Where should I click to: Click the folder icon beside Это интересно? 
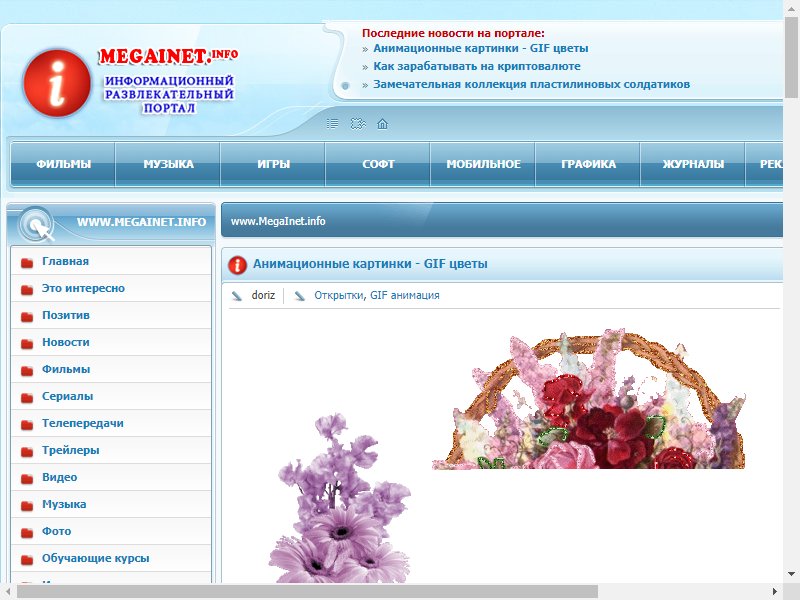tap(27, 290)
